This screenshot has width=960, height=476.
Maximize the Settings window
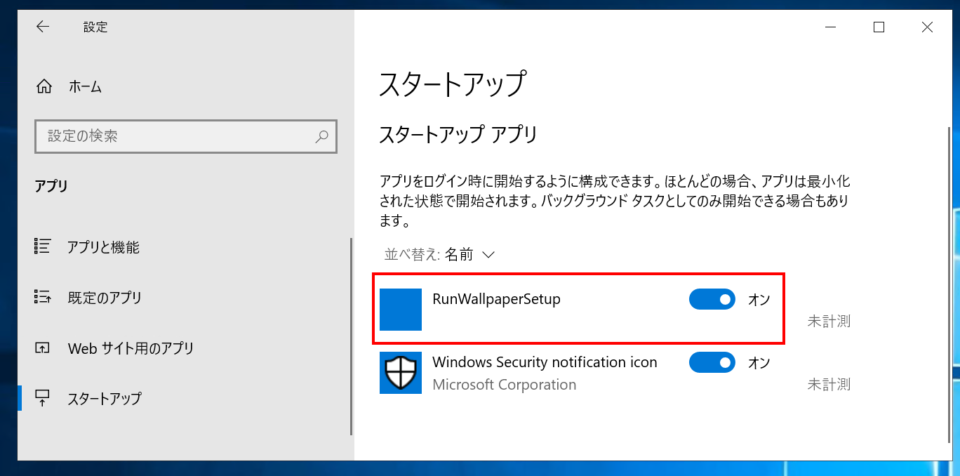(x=879, y=27)
